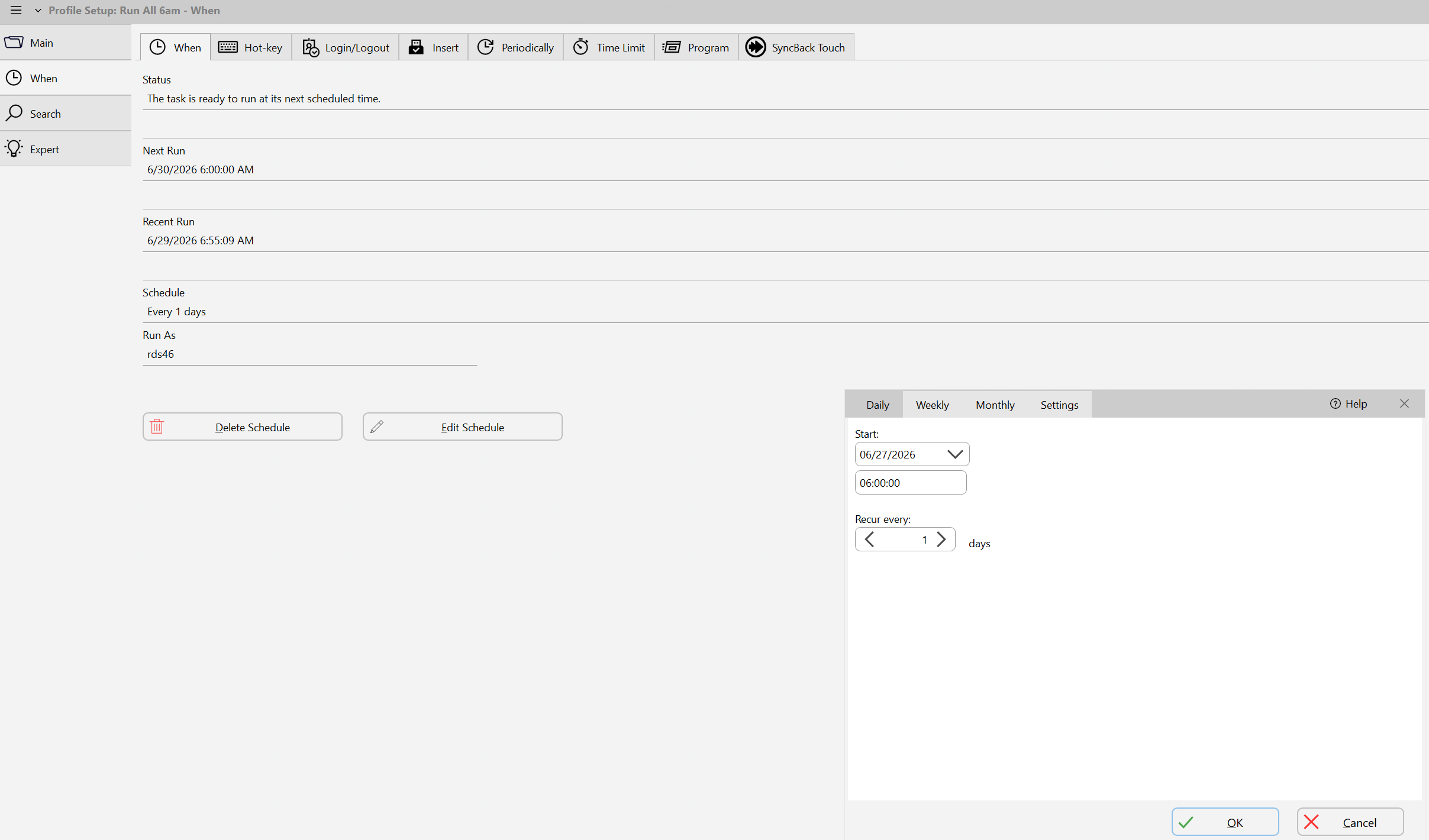Click the Insert tab drive icon
Viewport: 1429px width, 840px height.
tap(416, 47)
